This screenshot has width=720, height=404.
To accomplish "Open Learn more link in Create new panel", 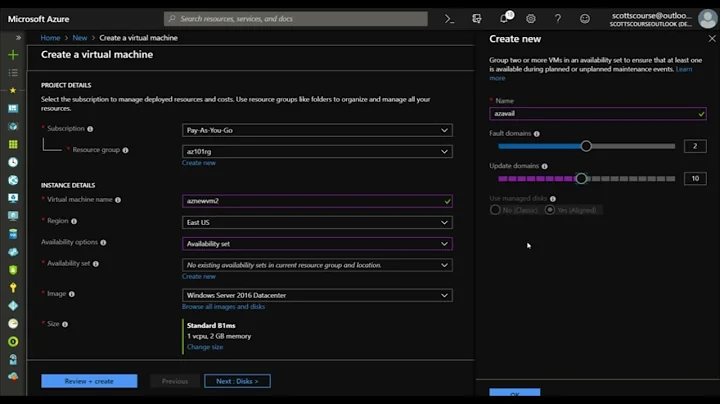I will coord(684,69).
